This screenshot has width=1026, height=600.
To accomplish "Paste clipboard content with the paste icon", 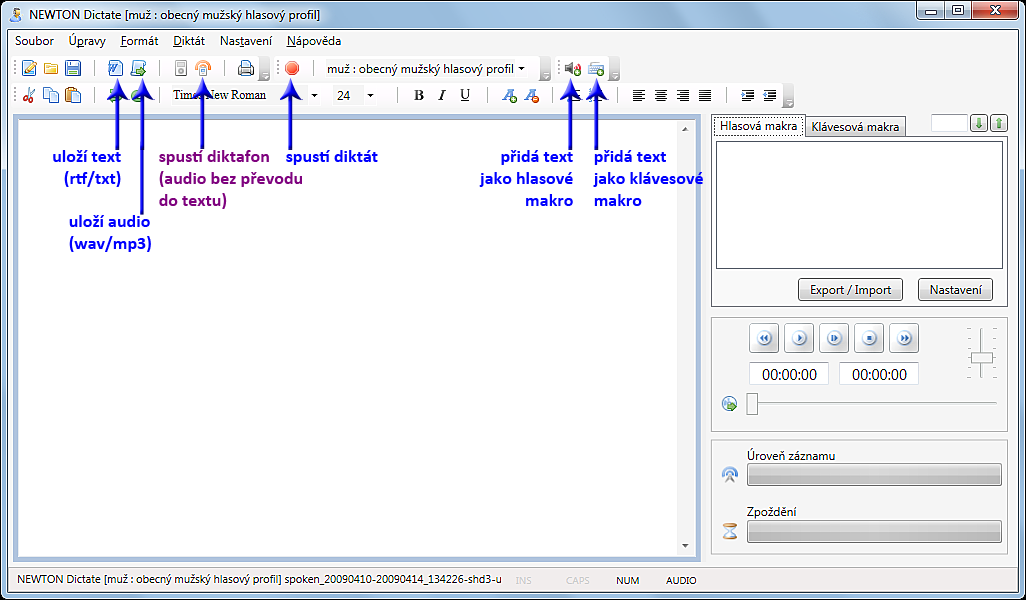I will click(73, 96).
